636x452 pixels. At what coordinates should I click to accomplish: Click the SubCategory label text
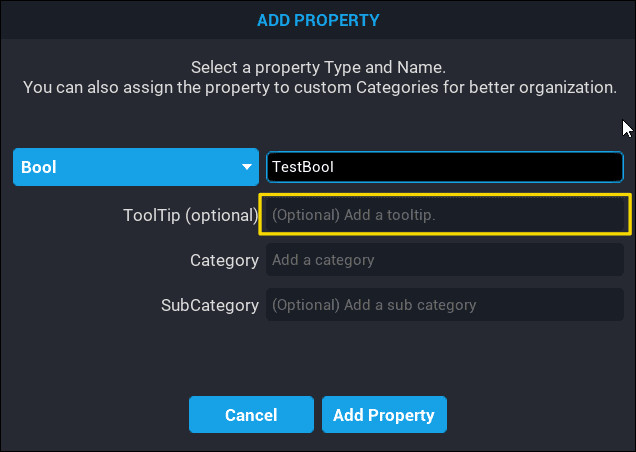pos(210,305)
